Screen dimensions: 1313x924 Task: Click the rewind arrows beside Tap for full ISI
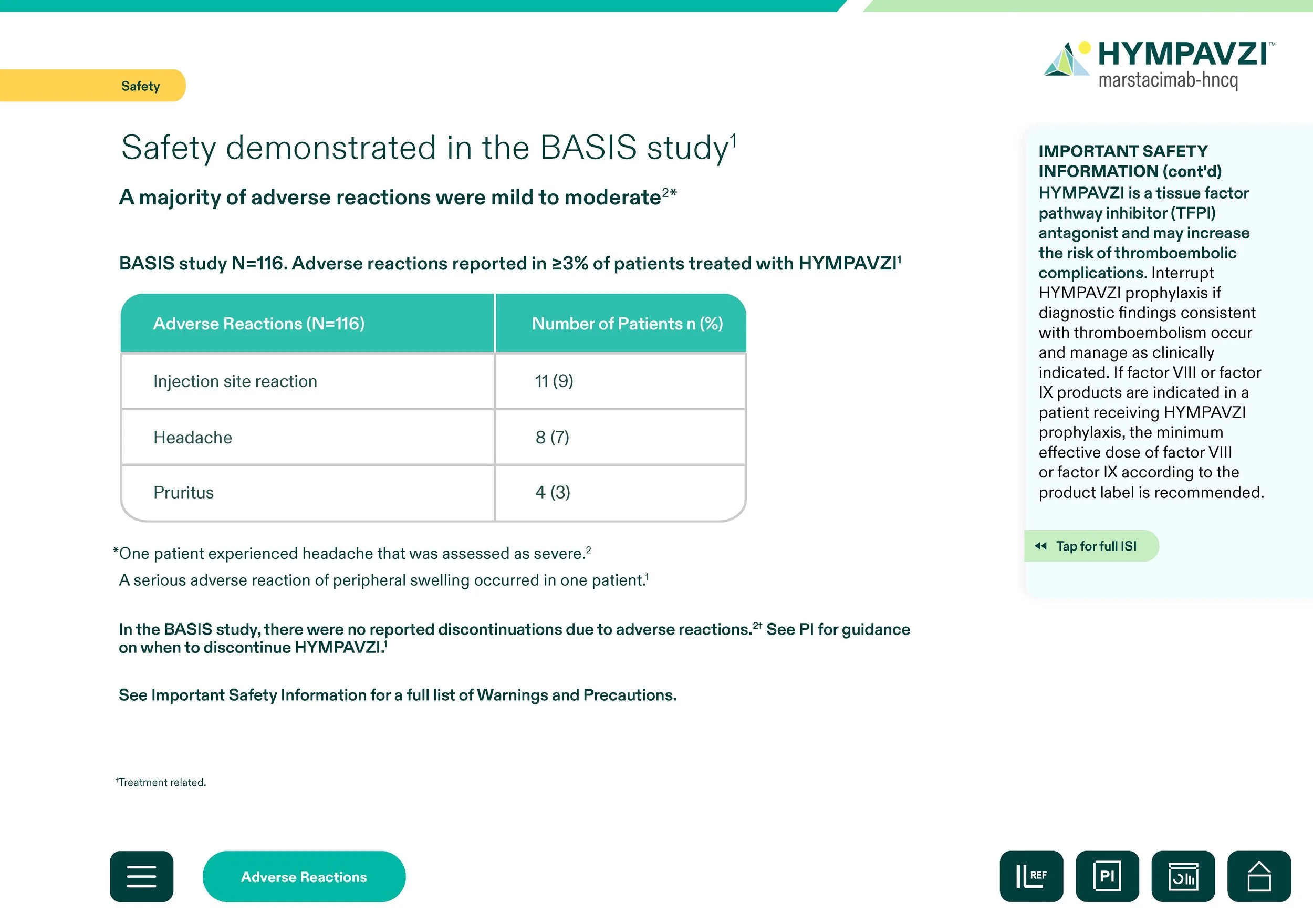pos(1040,546)
